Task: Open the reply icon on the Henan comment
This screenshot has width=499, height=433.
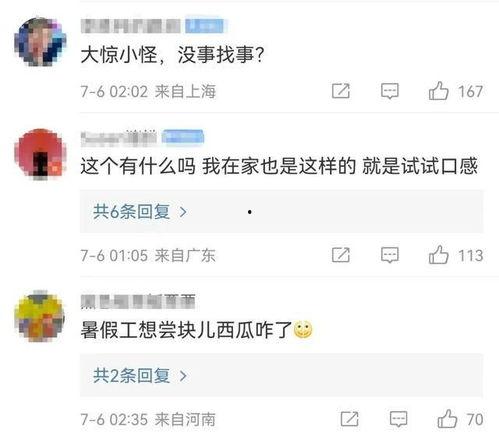Action: 399,419
